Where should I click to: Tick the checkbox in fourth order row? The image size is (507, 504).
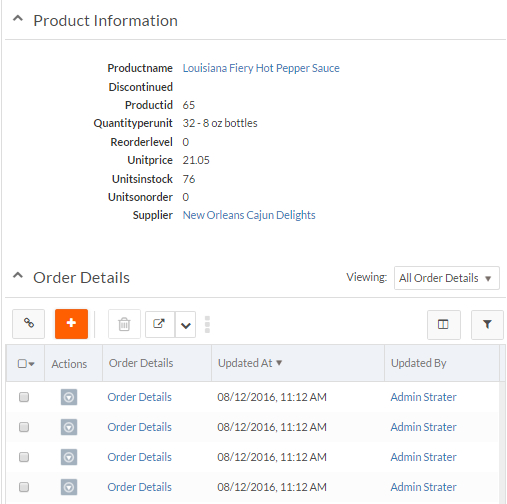pos(24,487)
